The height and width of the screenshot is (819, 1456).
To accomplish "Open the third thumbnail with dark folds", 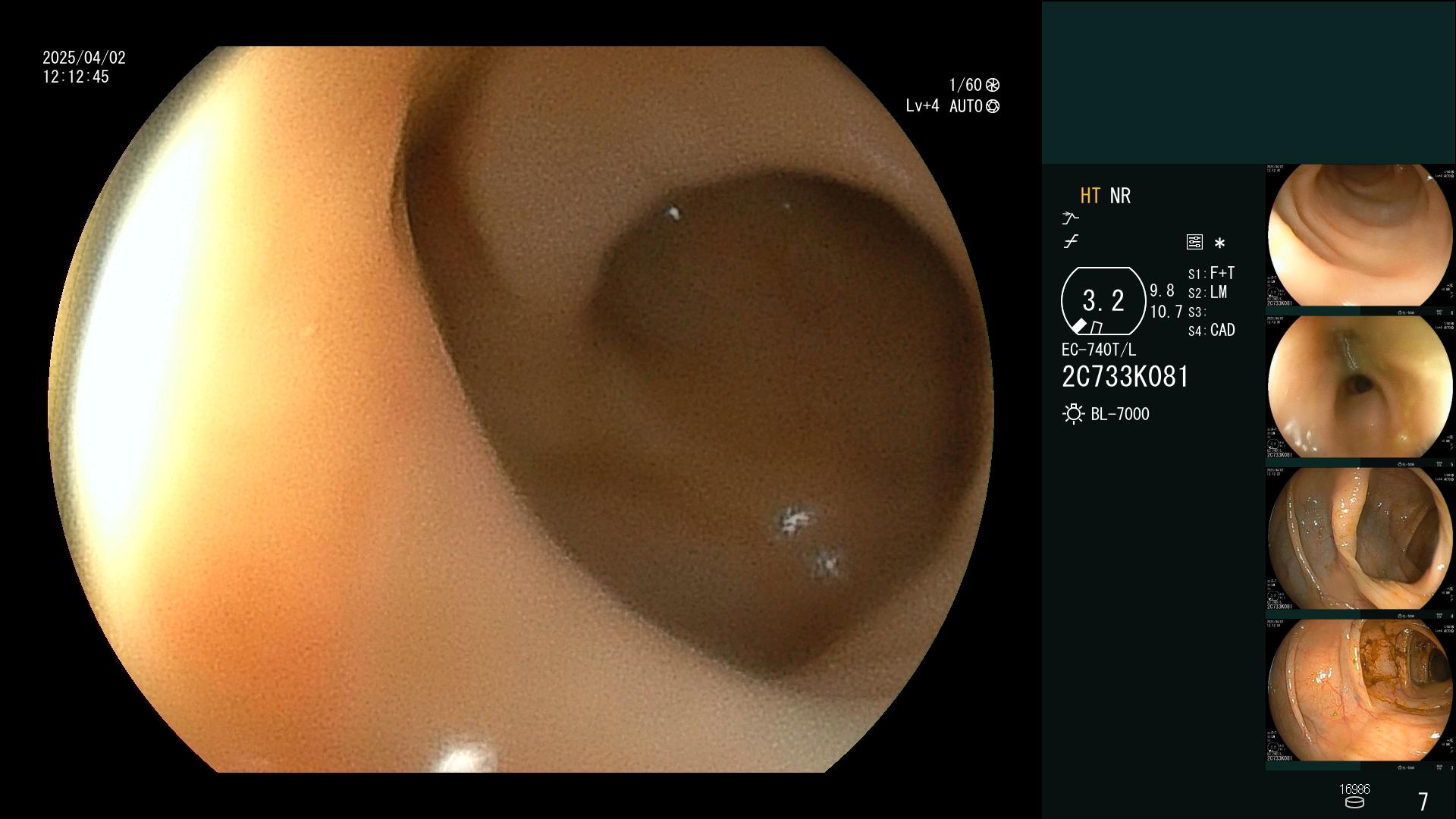I will pos(1360,539).
